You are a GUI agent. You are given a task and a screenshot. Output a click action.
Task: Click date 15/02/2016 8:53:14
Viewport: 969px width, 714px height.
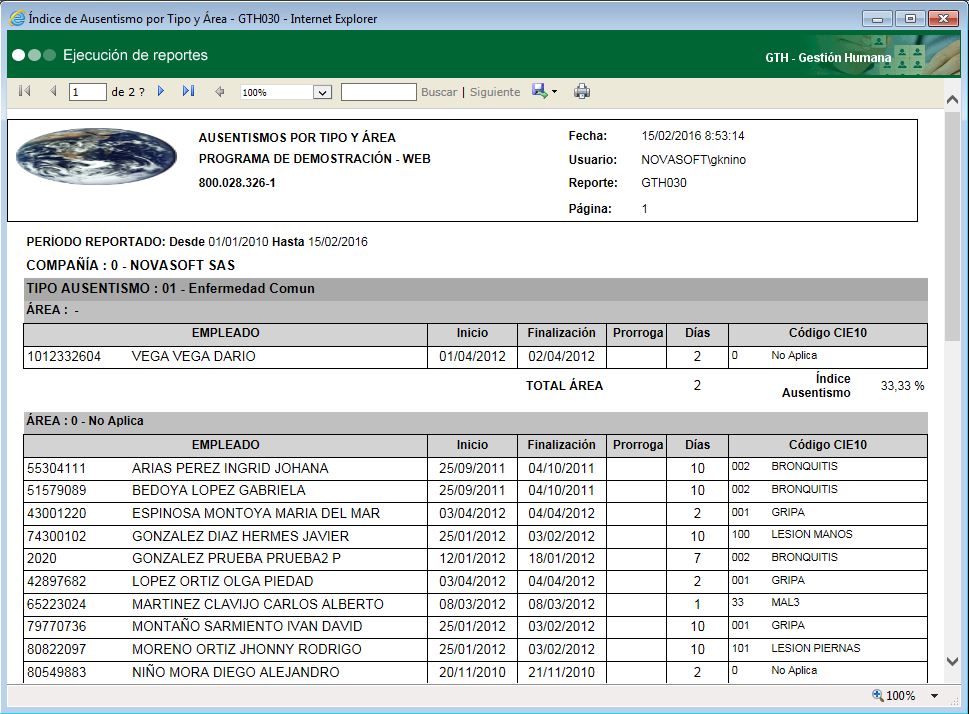[693, 135]
